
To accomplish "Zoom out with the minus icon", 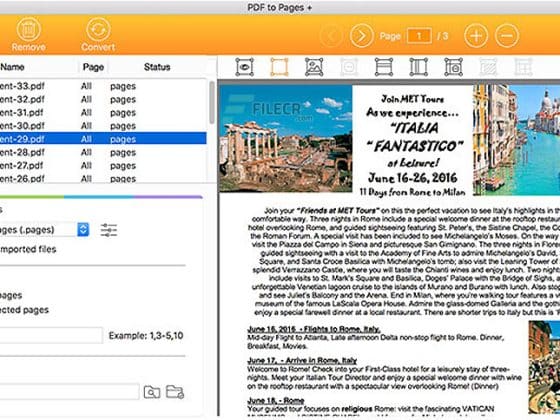I will (507, 36).
